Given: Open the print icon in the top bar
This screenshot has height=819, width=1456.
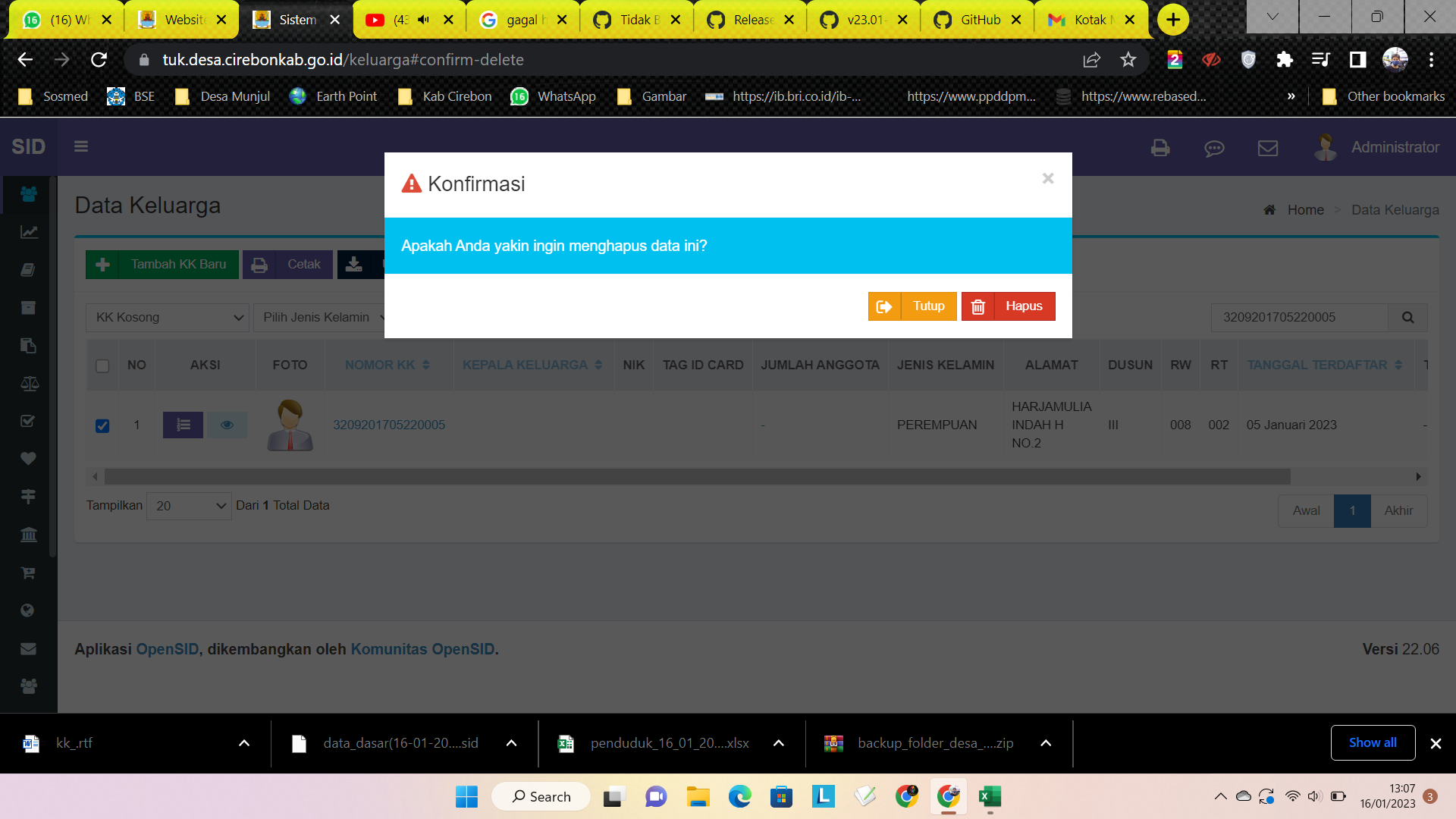Looking at the screenshot, I should [x=1159, y=148].
